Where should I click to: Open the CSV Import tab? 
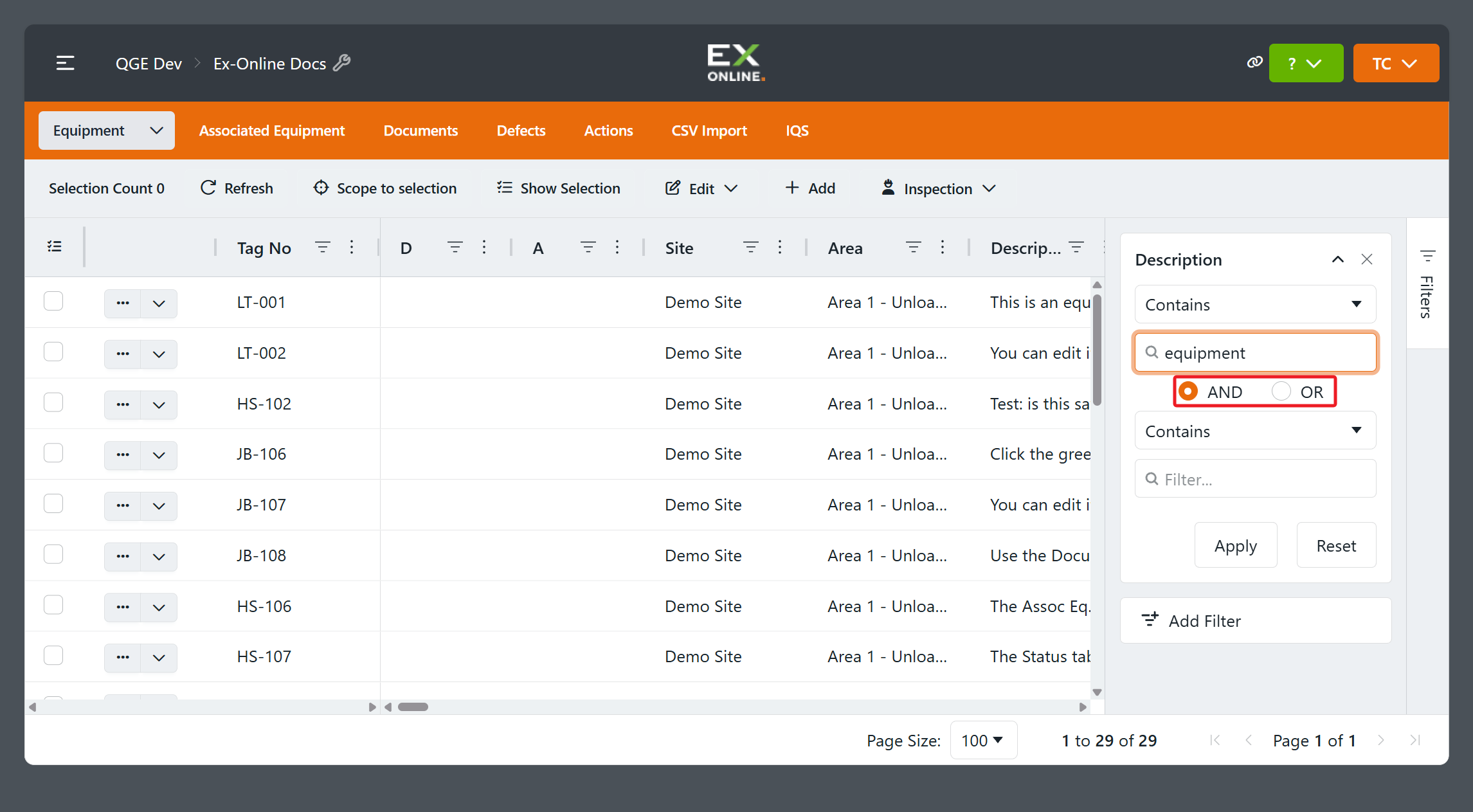[x=709, y=131]
